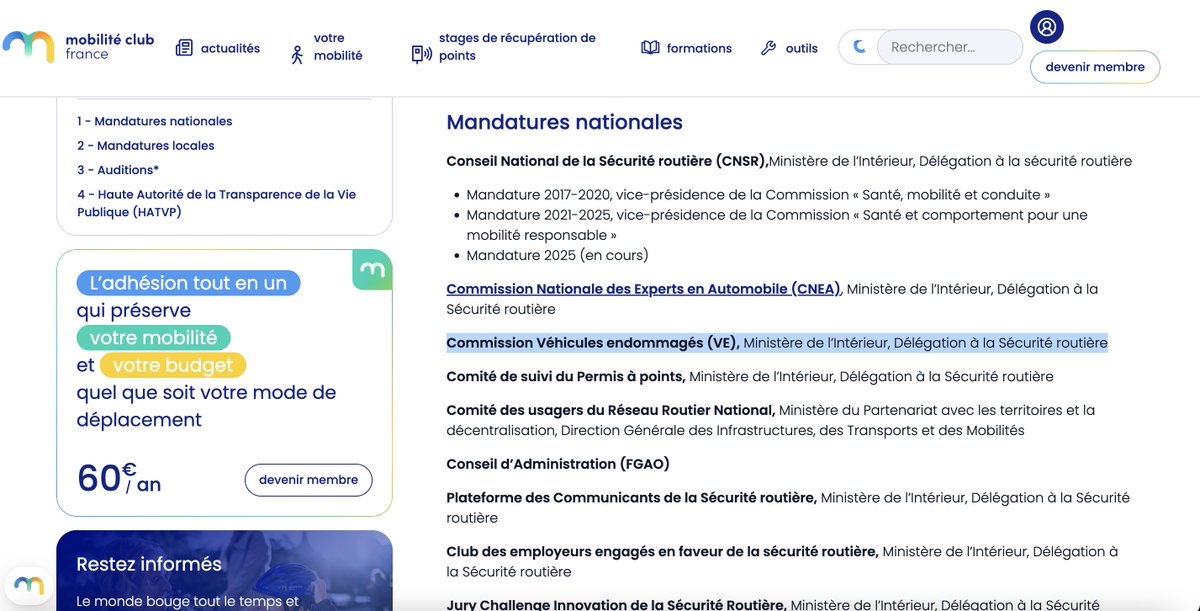
Task: Click the highlighted Commission Véhicules endommagés line
Action: pyautogui.click(x=777, y=343)
